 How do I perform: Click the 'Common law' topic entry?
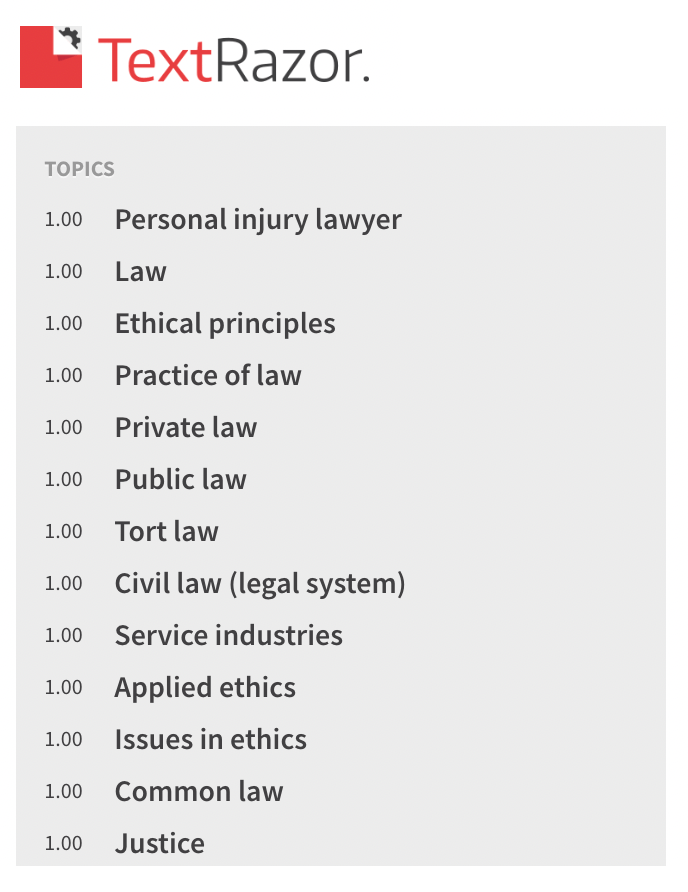click(198, 791)
